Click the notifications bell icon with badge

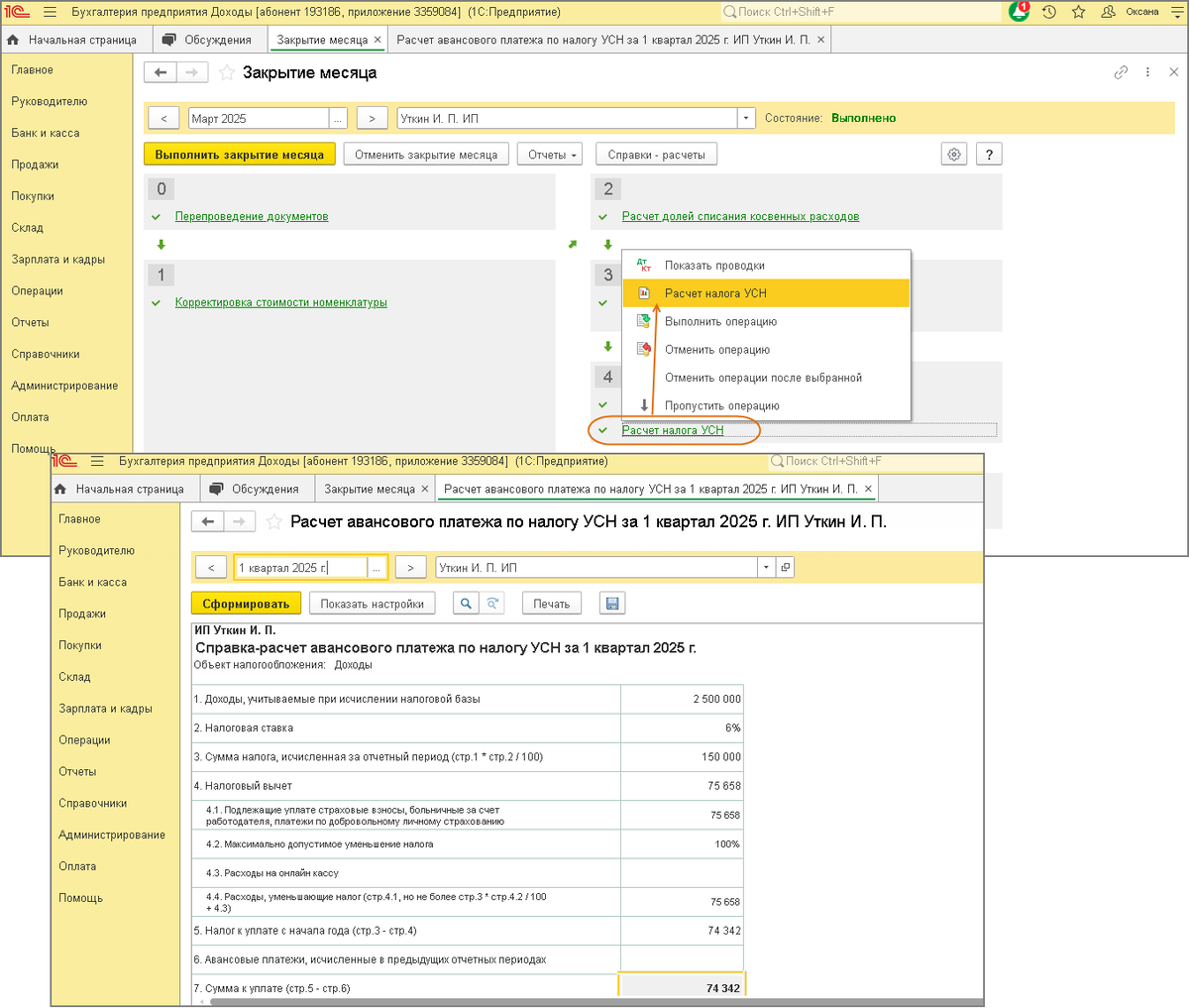(1019, 12)
